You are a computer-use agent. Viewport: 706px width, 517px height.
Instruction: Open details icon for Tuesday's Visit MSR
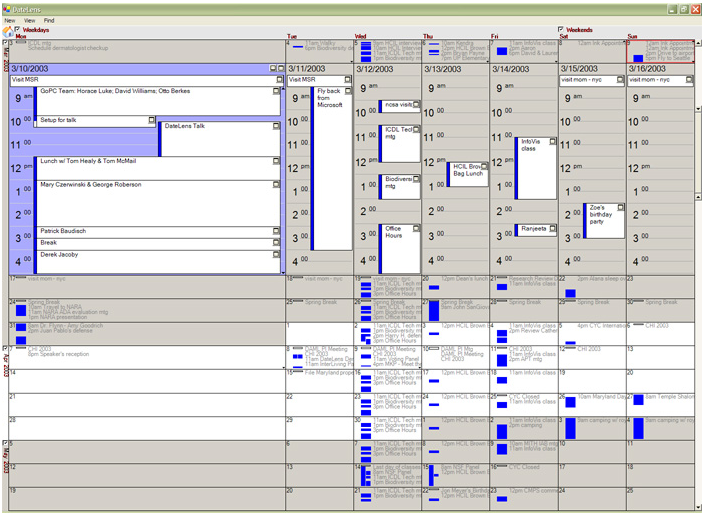pos(348,80)
